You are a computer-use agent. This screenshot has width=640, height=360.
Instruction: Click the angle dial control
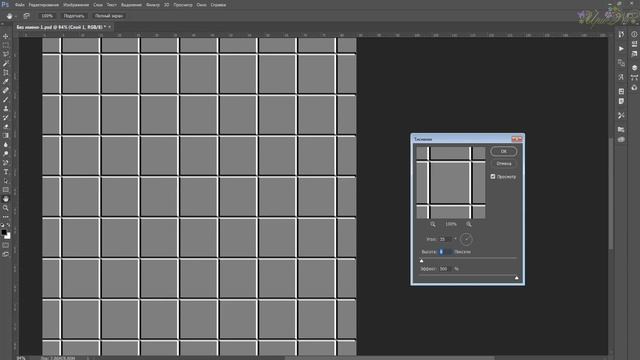click(466, 239)
